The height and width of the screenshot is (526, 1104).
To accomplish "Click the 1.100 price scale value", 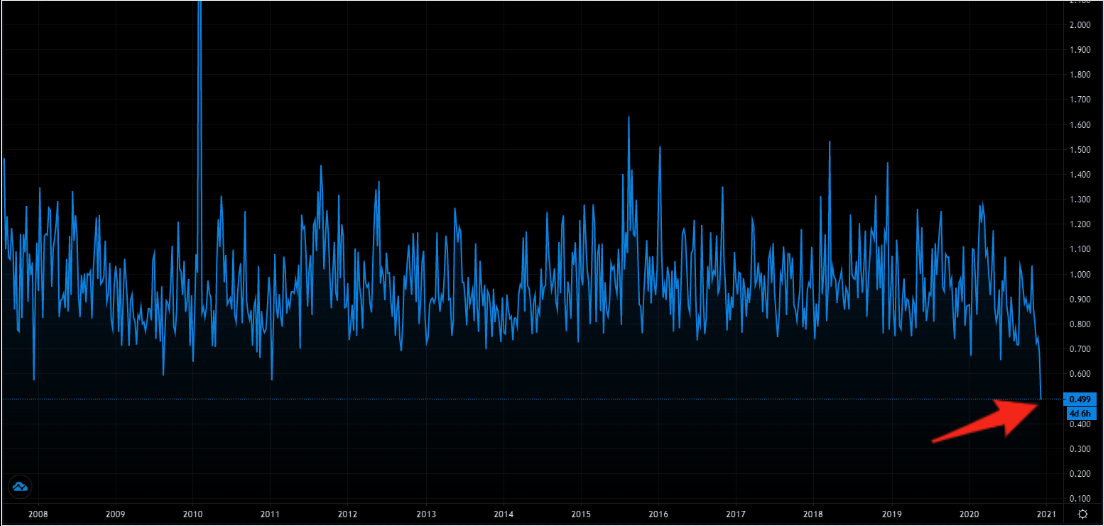I will (x=1079, y=249).
